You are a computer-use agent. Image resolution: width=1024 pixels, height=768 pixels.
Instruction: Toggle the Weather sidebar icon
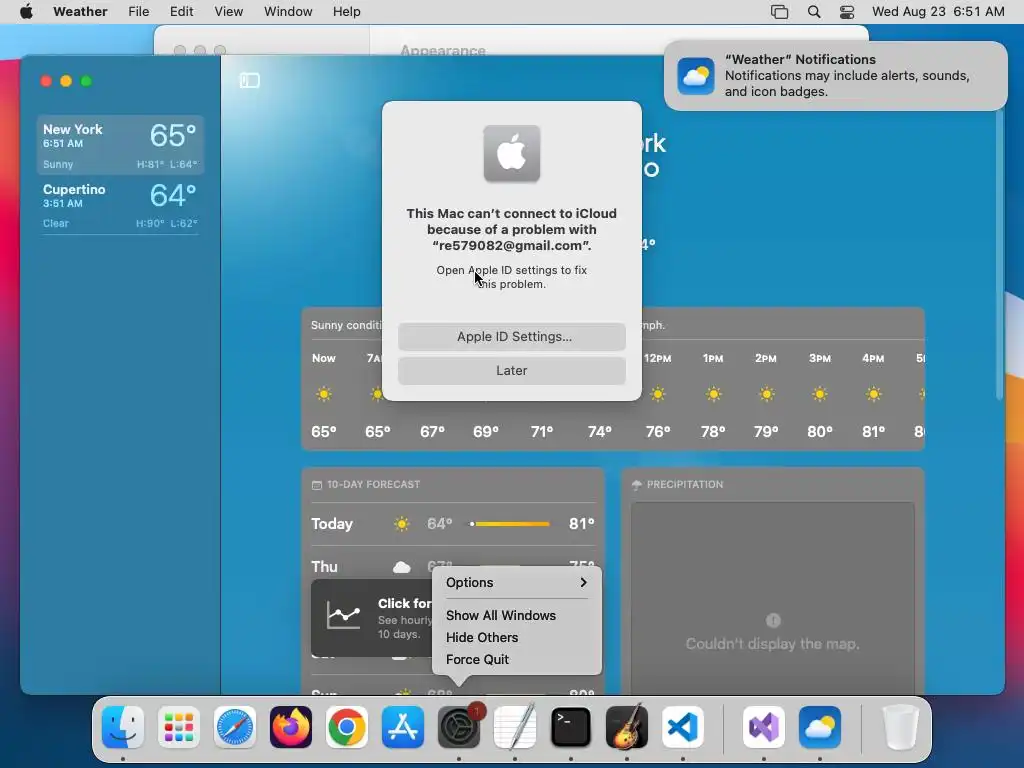point(249,80)
